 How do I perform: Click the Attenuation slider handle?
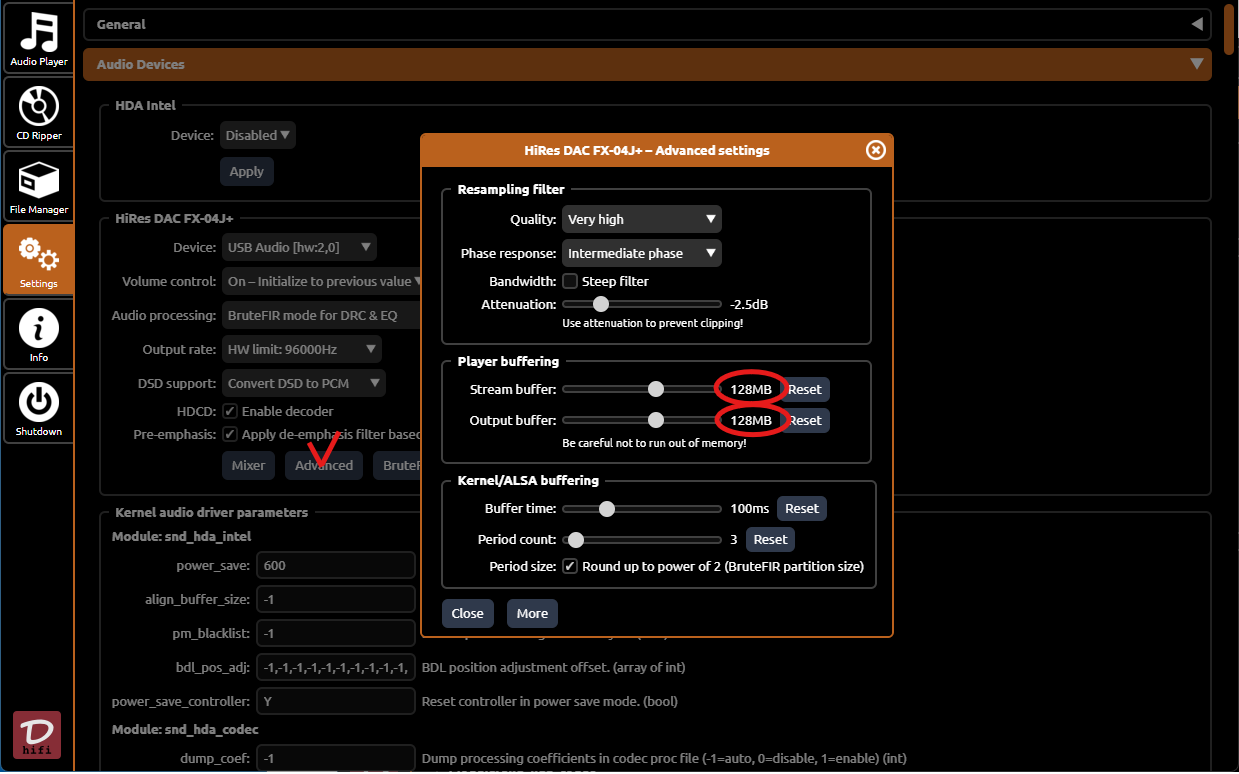click(600, 304)
